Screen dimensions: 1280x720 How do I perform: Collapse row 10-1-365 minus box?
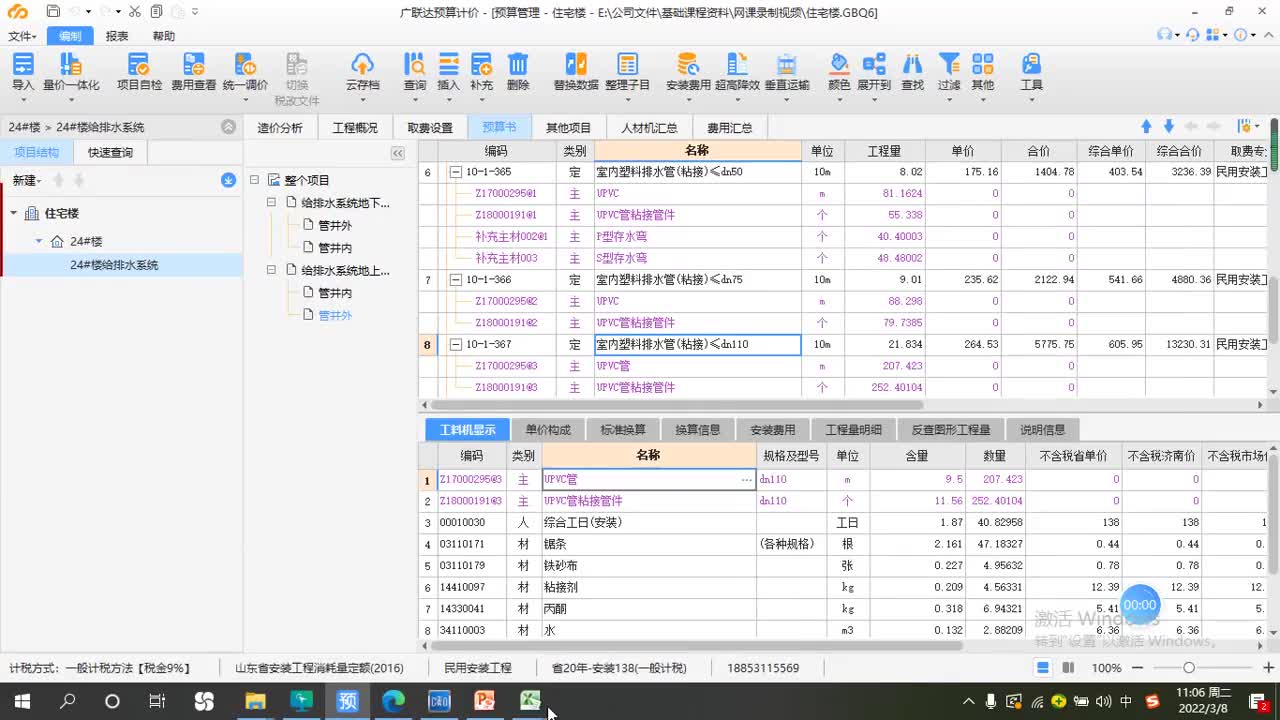456,172
